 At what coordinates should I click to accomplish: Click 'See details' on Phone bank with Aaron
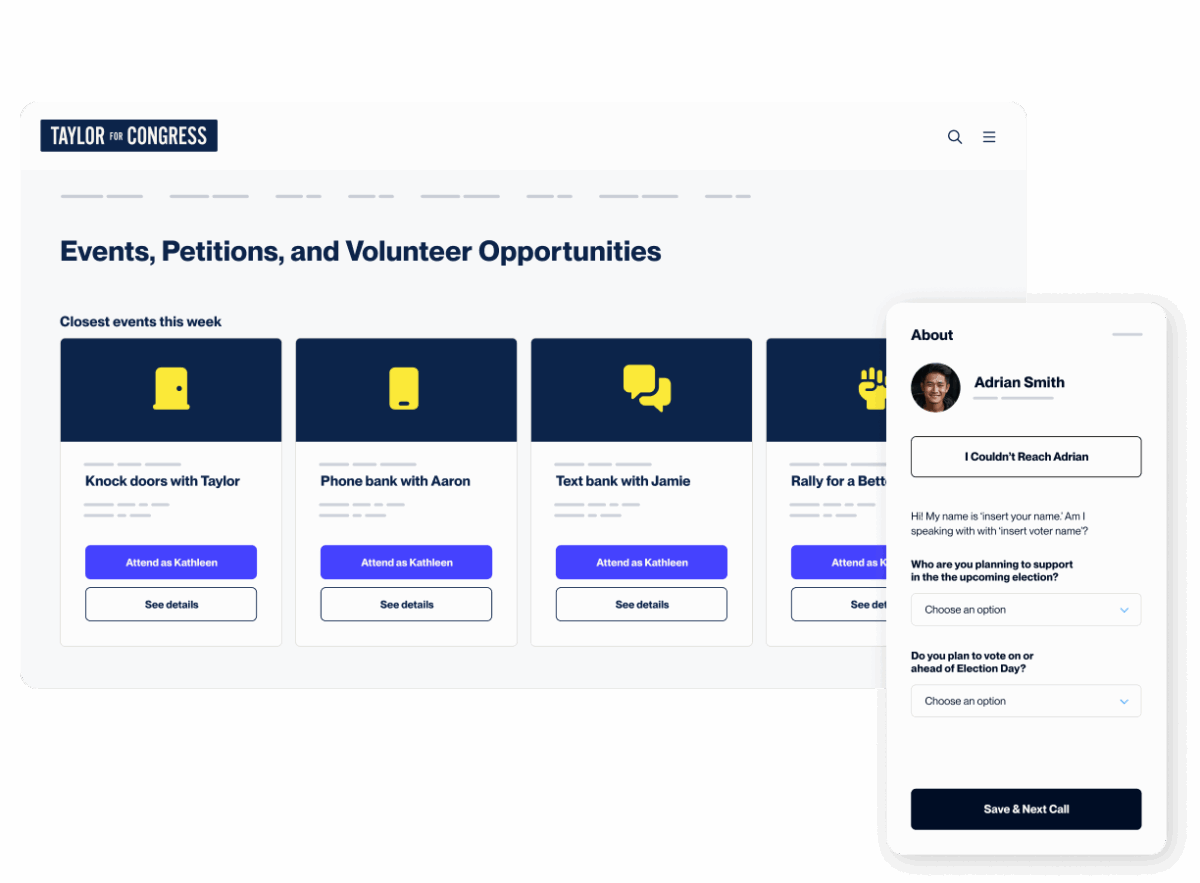[405, 604]
